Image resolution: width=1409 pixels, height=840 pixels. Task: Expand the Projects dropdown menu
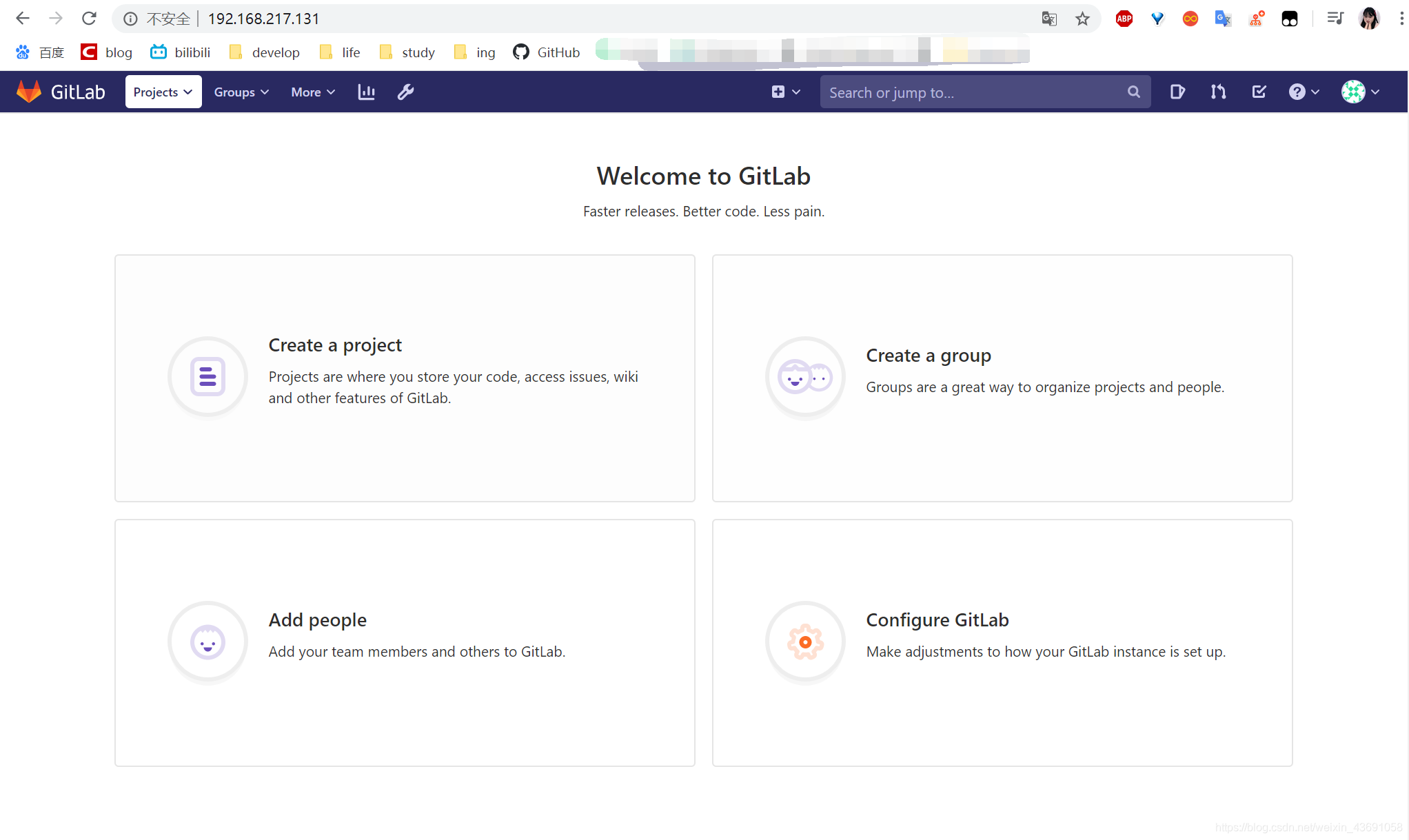tap(163, 92)
